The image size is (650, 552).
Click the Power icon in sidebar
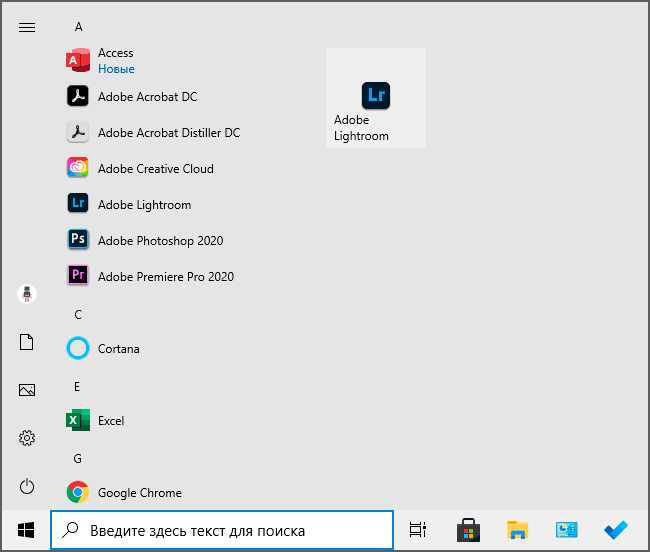coord(27,486)
